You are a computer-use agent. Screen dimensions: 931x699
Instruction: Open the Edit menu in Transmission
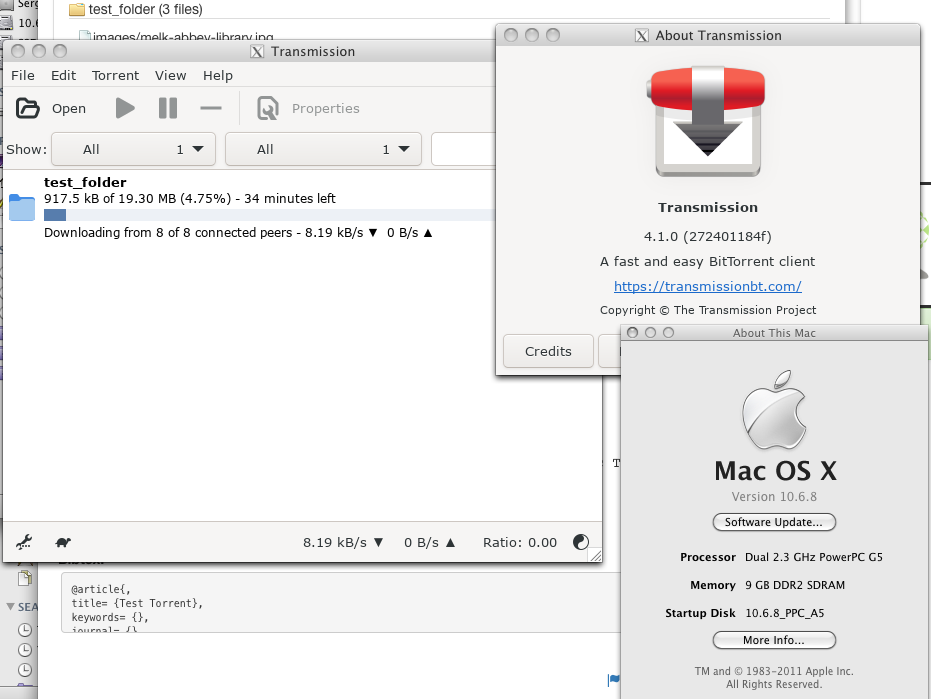(x=63, y=75)
